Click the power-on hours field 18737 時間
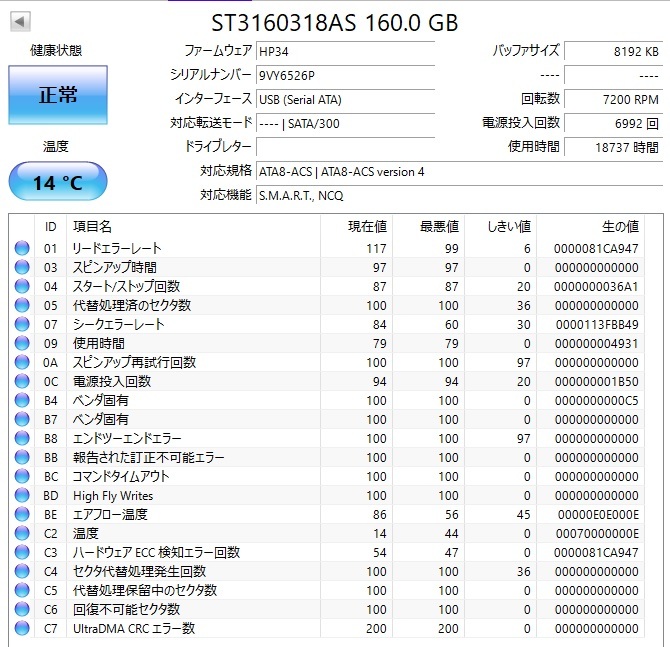 614,147
